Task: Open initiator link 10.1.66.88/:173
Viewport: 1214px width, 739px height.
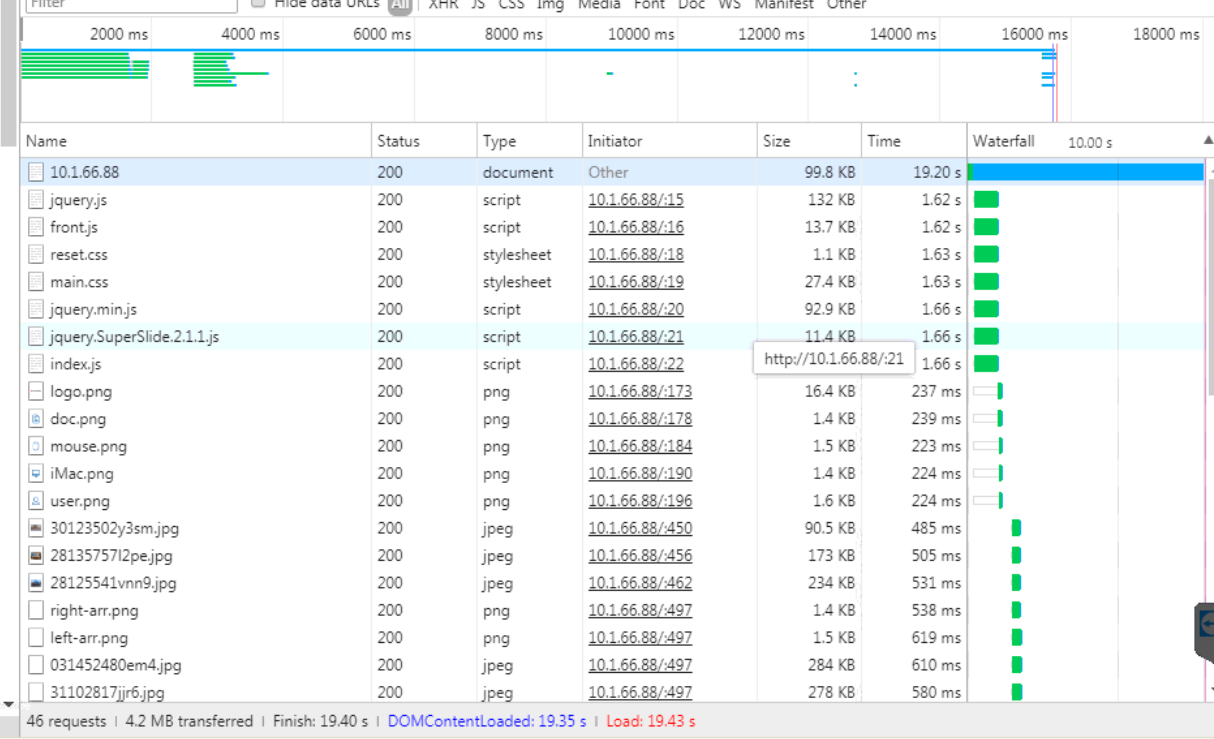Action: tap(639, 392)
